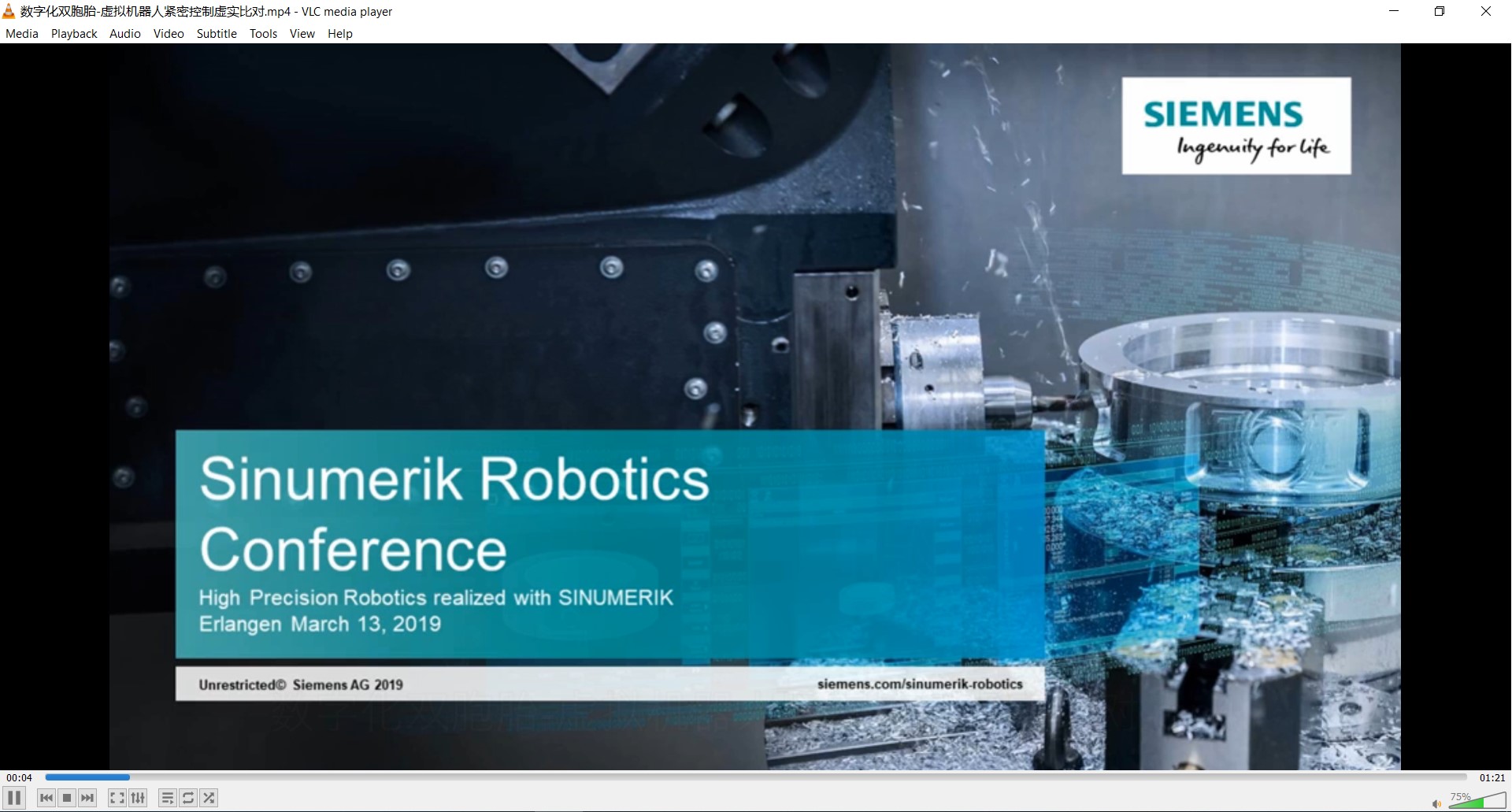The width and height of the screenshot is (1512, 812).
Task: Close the VLC media player
Action: (x=1486, y=11)
